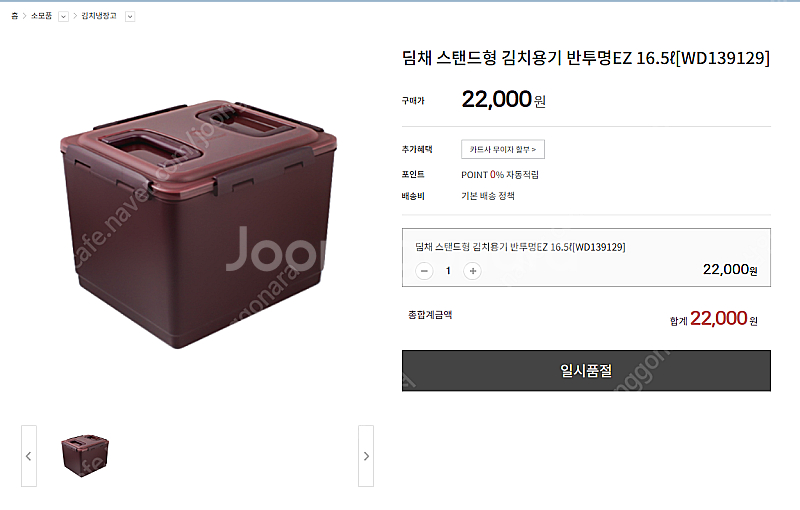Screen dimensions: 800x510
Task: Click the product title with WD139129
Action: [586, 58]
